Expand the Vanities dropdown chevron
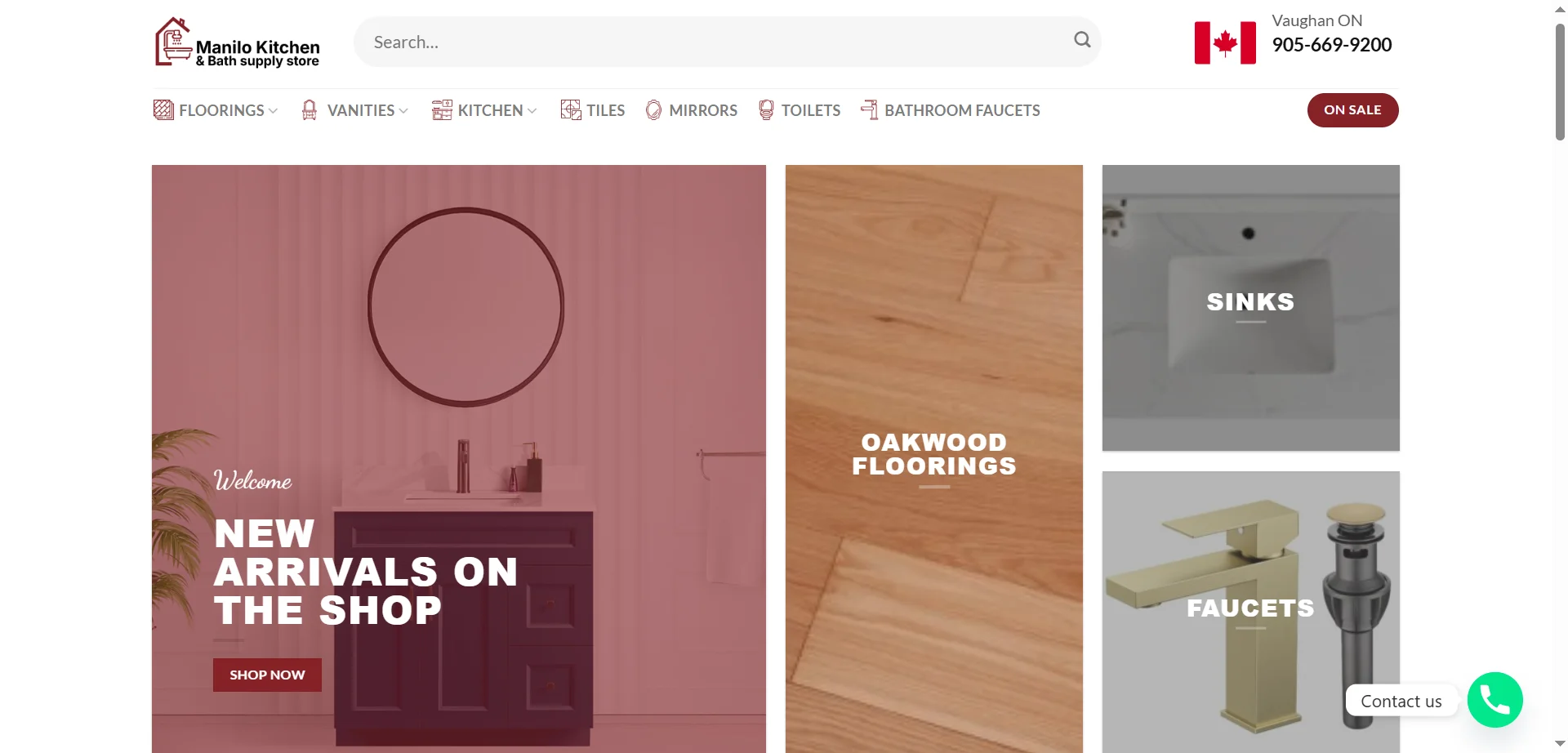This screenshot has width=1568, height=753. pos(403,110)
